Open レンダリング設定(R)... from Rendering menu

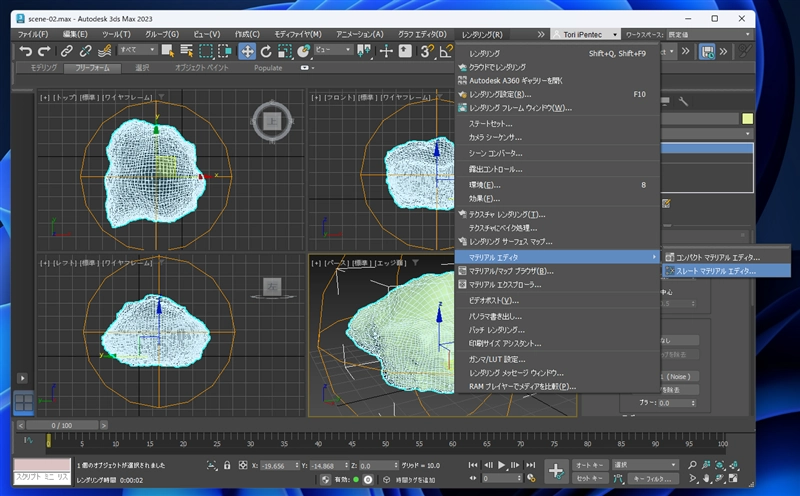[x=557, y=94]
